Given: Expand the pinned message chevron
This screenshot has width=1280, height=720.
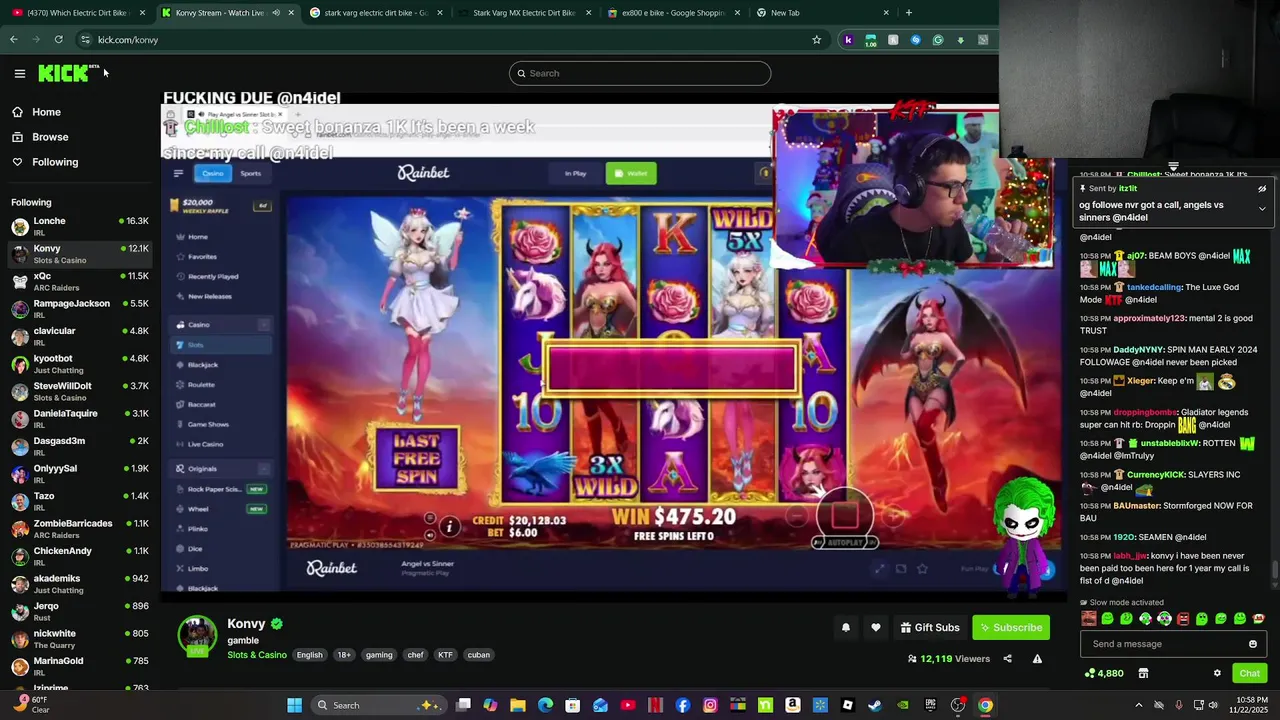Looking at the screenshot, I should (x=1262, y=209).
